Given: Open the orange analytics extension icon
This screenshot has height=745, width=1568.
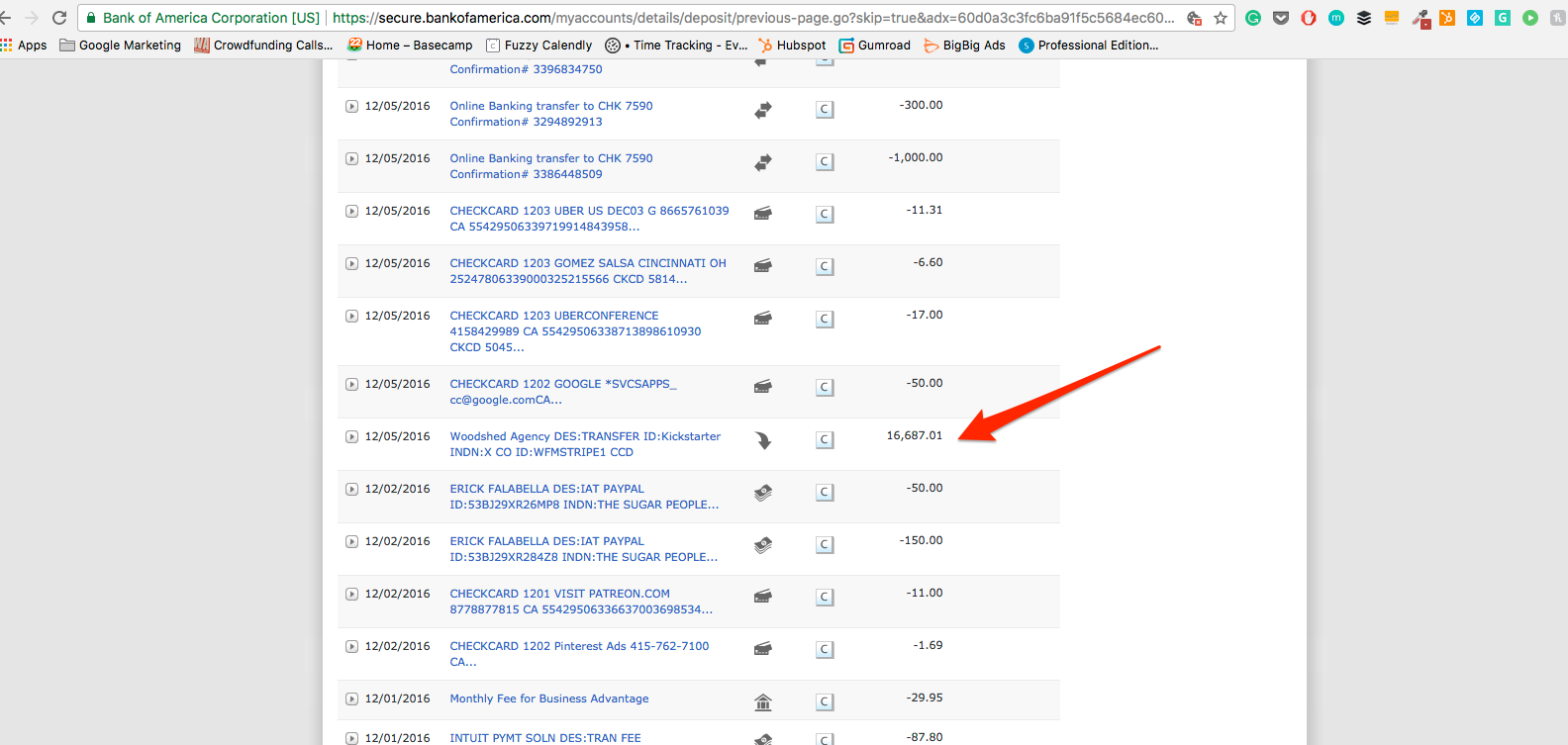Looking at the screenshot, I should pos(1392,18).
